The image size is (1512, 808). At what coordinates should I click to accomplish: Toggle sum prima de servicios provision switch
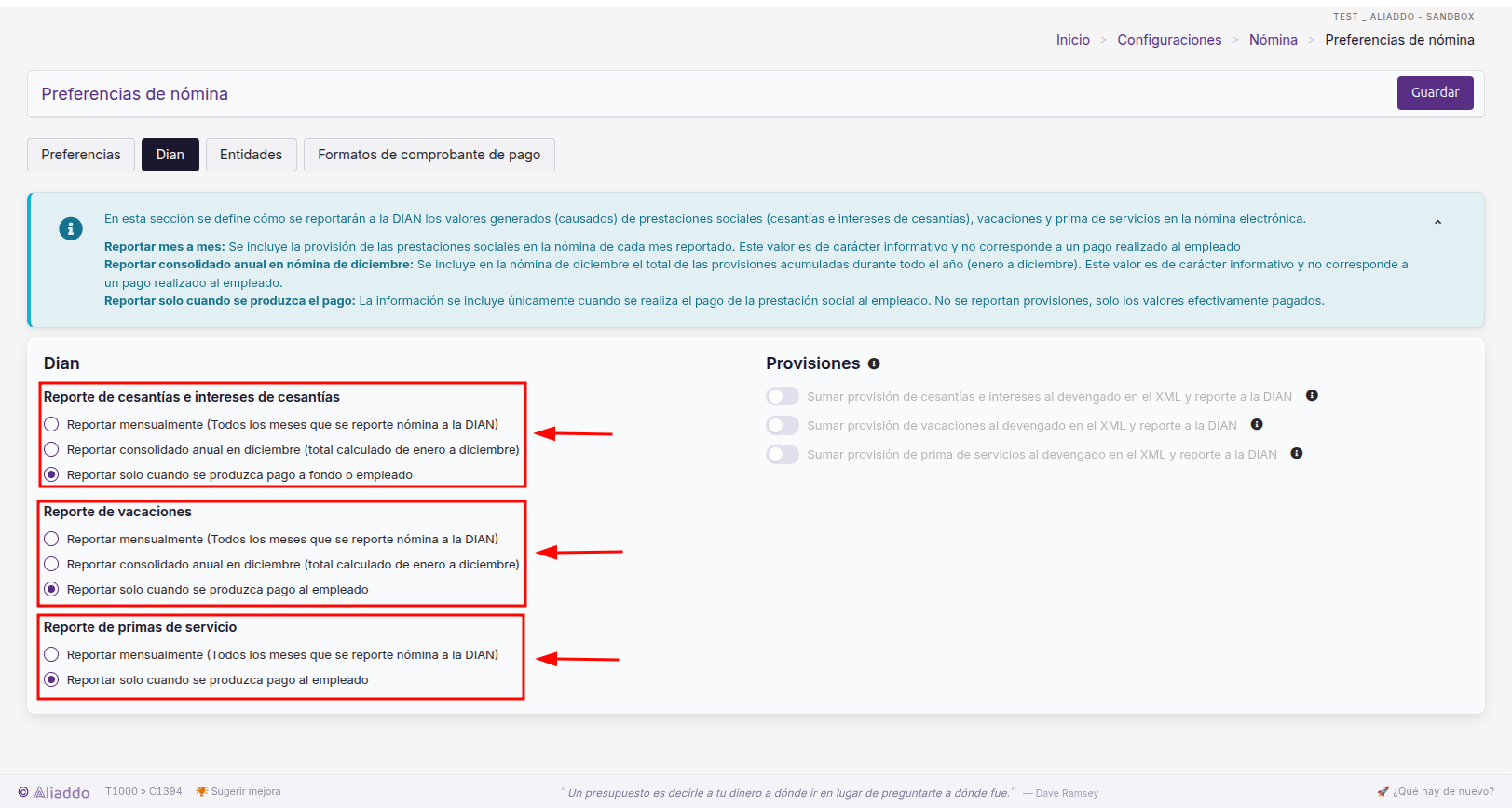tap(783, 454)
